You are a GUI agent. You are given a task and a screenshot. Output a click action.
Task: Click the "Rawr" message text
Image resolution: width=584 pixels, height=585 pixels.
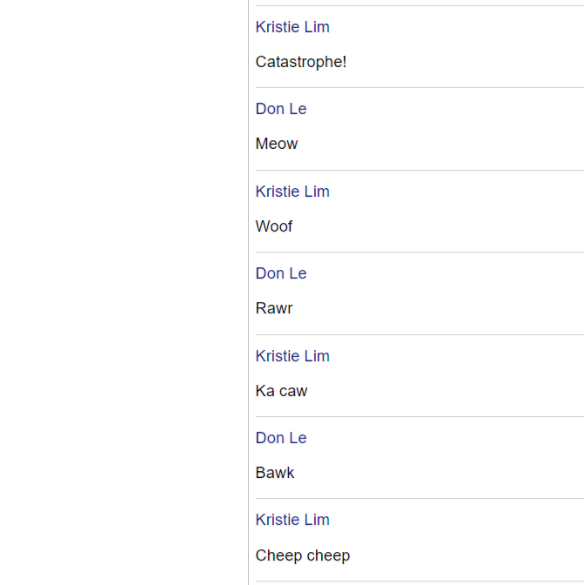point(274,308)
